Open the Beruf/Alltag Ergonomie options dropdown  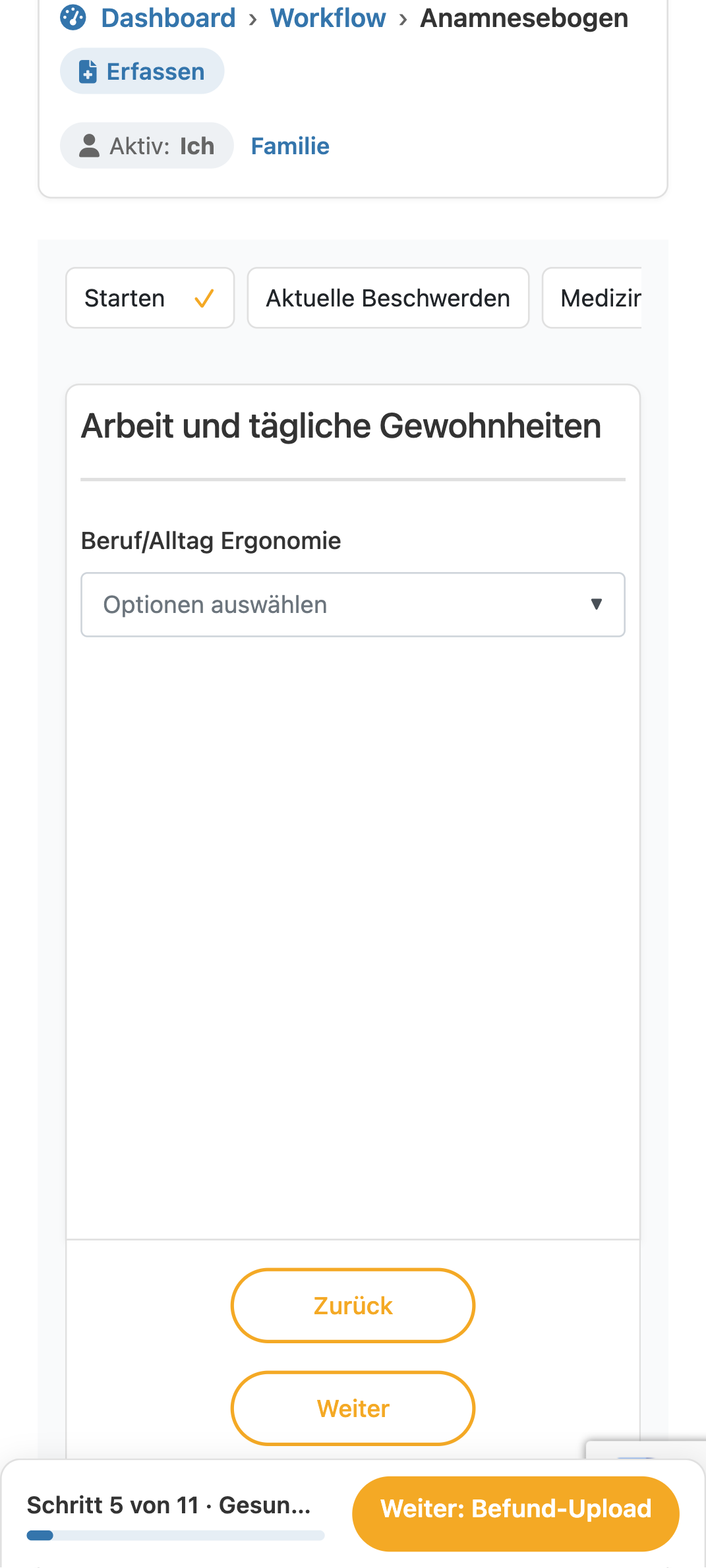[353, 604]
